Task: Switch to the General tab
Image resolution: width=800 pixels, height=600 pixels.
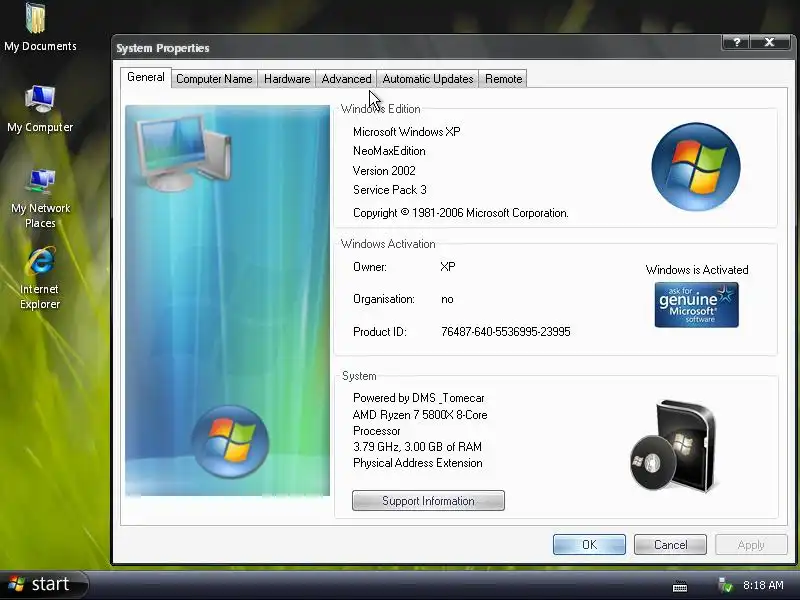Action: (146, 77)
